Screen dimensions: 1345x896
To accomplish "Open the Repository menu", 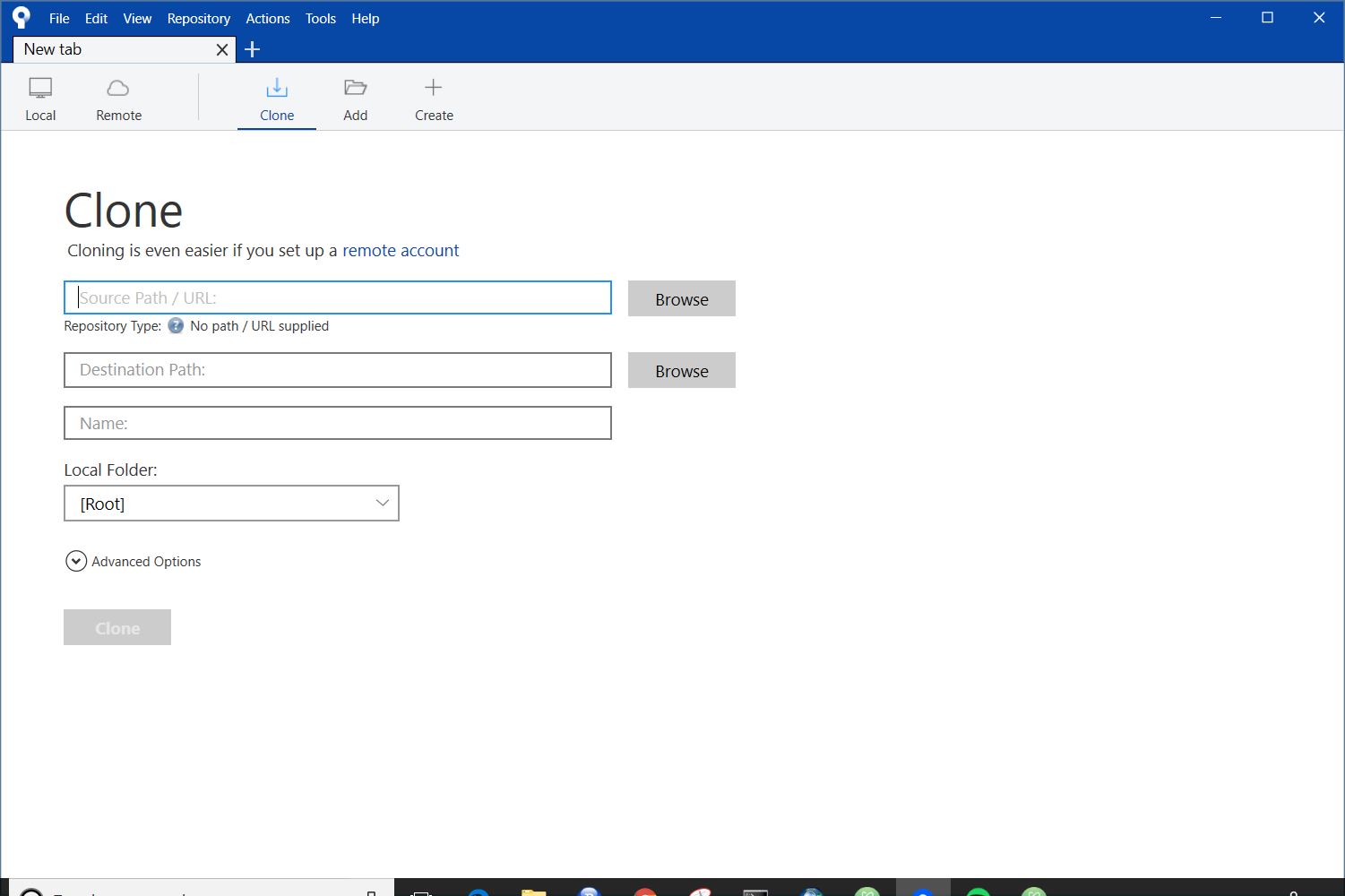I will pyautogui.click(x=199, y=18).
